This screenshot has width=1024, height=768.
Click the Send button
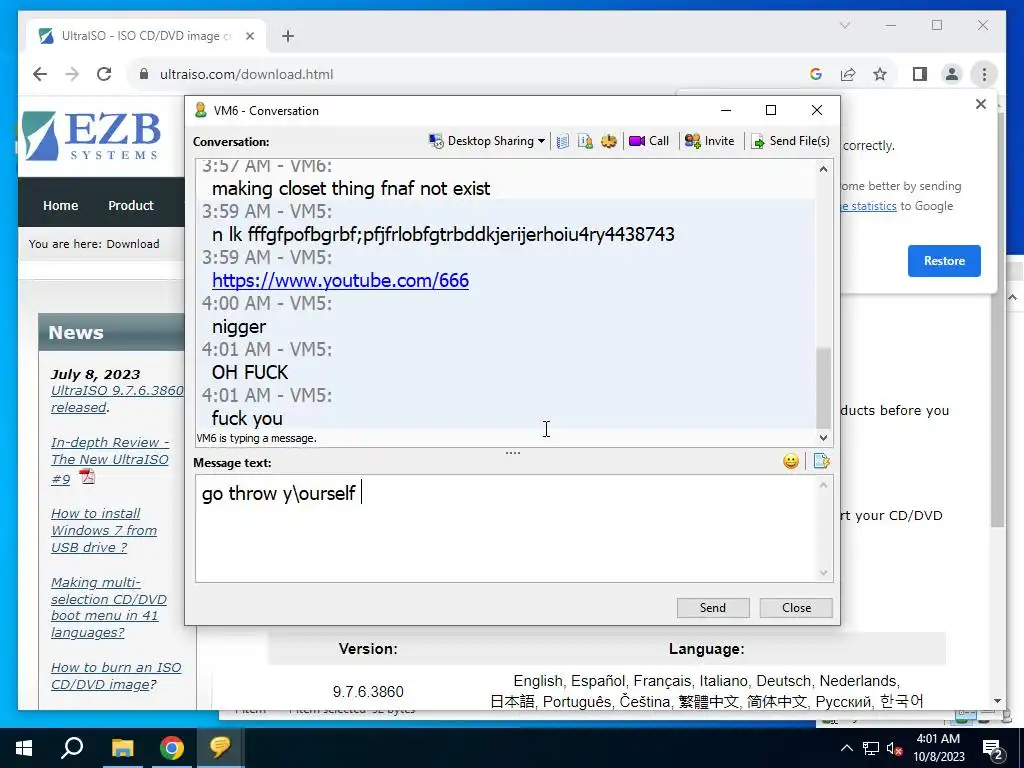(712, 607)
